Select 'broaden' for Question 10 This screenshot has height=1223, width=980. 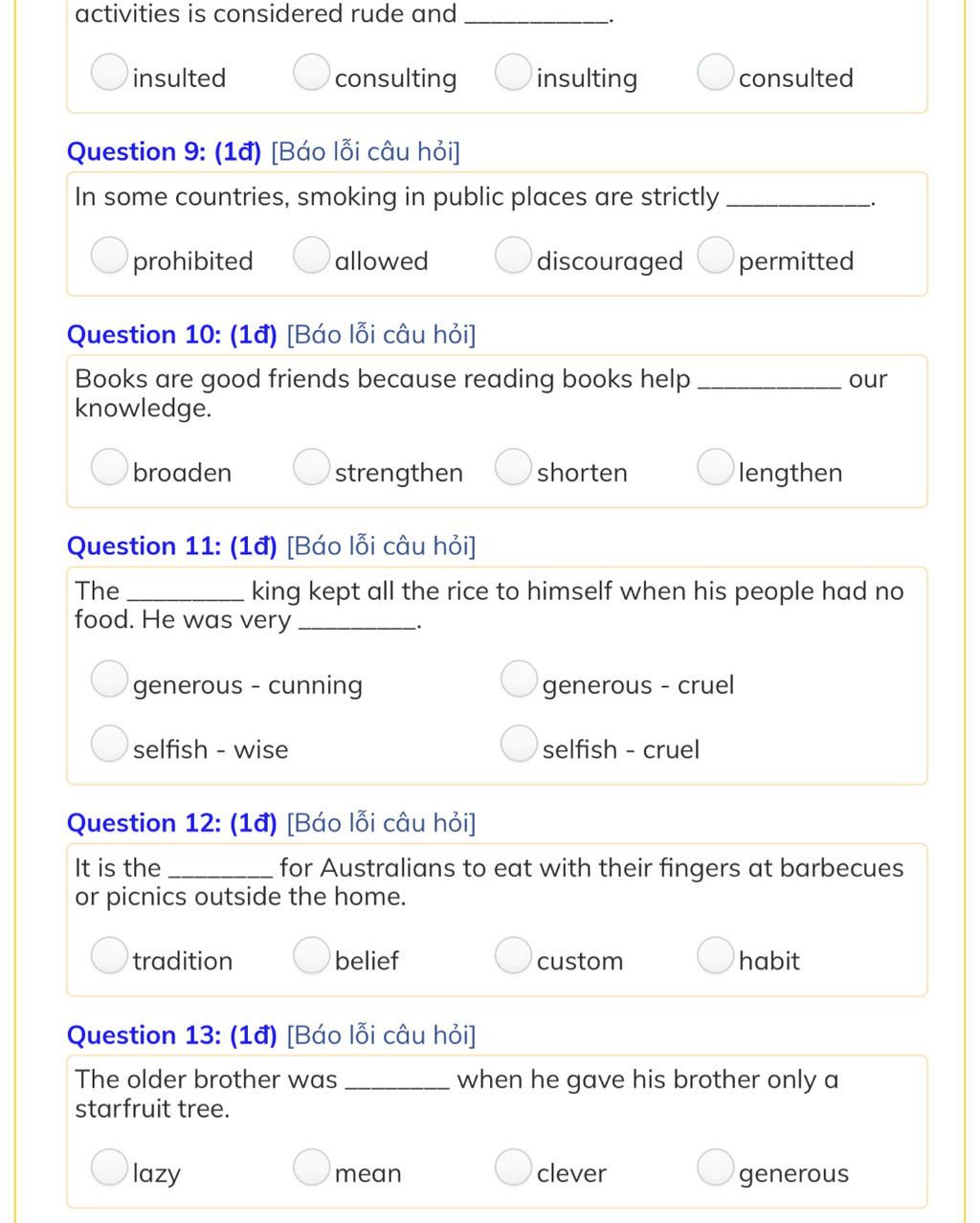pos(109,467)
